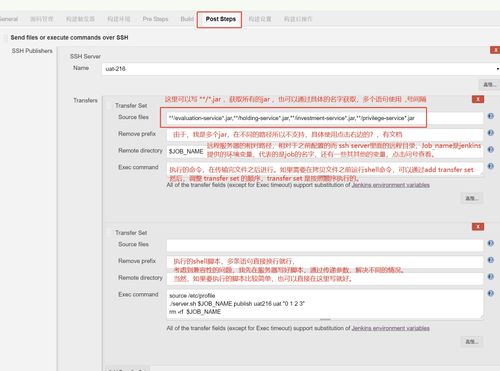Click the second 'Transfer Set' heading
500x371 pixels.
[131, 233]
